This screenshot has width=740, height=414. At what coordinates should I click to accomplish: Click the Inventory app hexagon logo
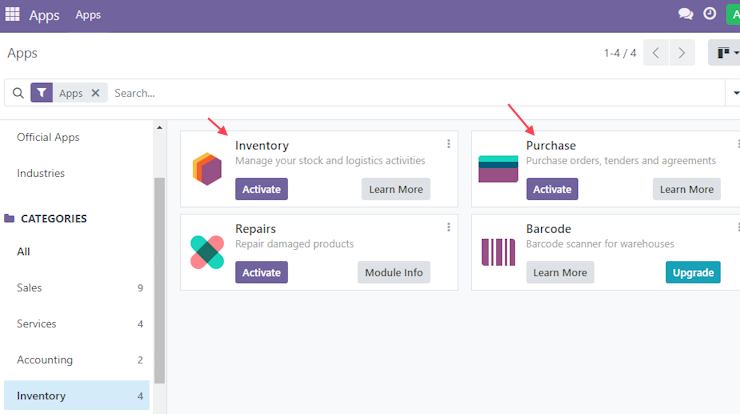[207, 169]
